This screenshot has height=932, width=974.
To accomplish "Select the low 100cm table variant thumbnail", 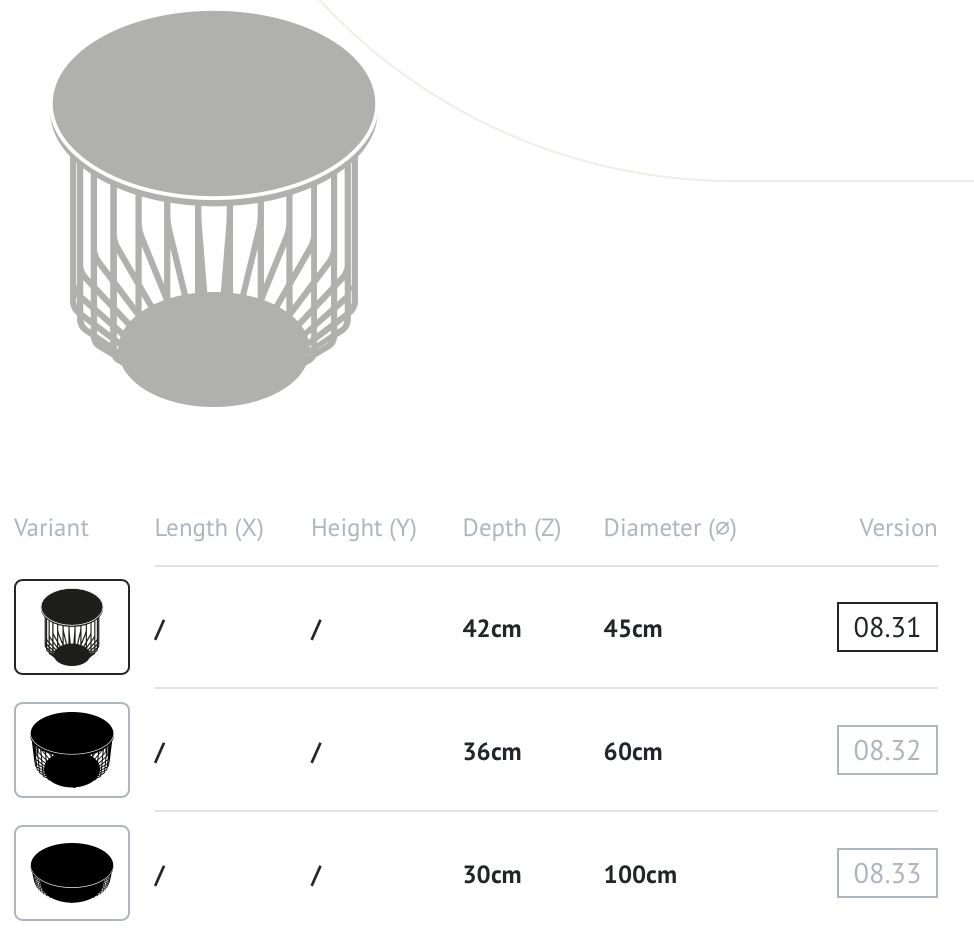I will point(72,873).
